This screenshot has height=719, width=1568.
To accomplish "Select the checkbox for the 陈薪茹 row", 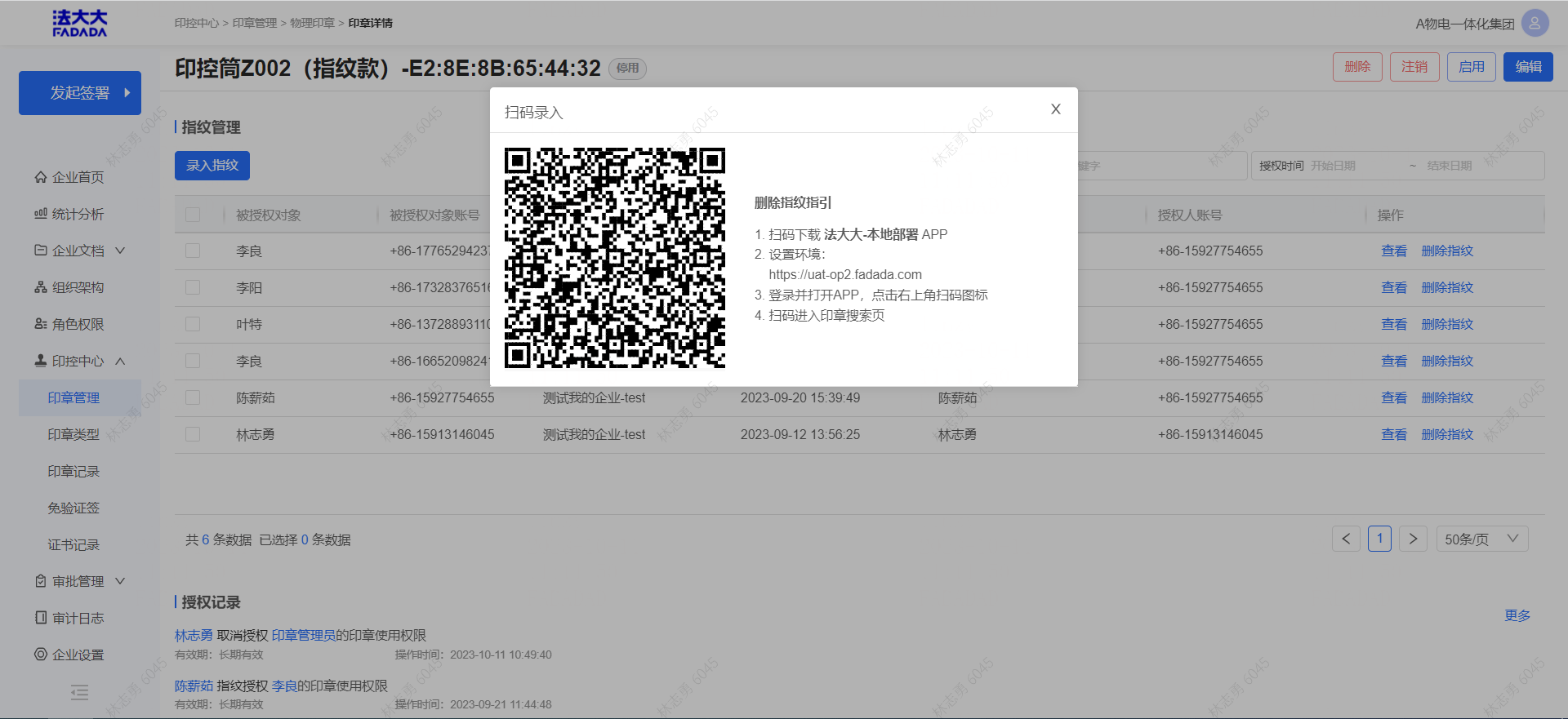I will pos(193,397).
